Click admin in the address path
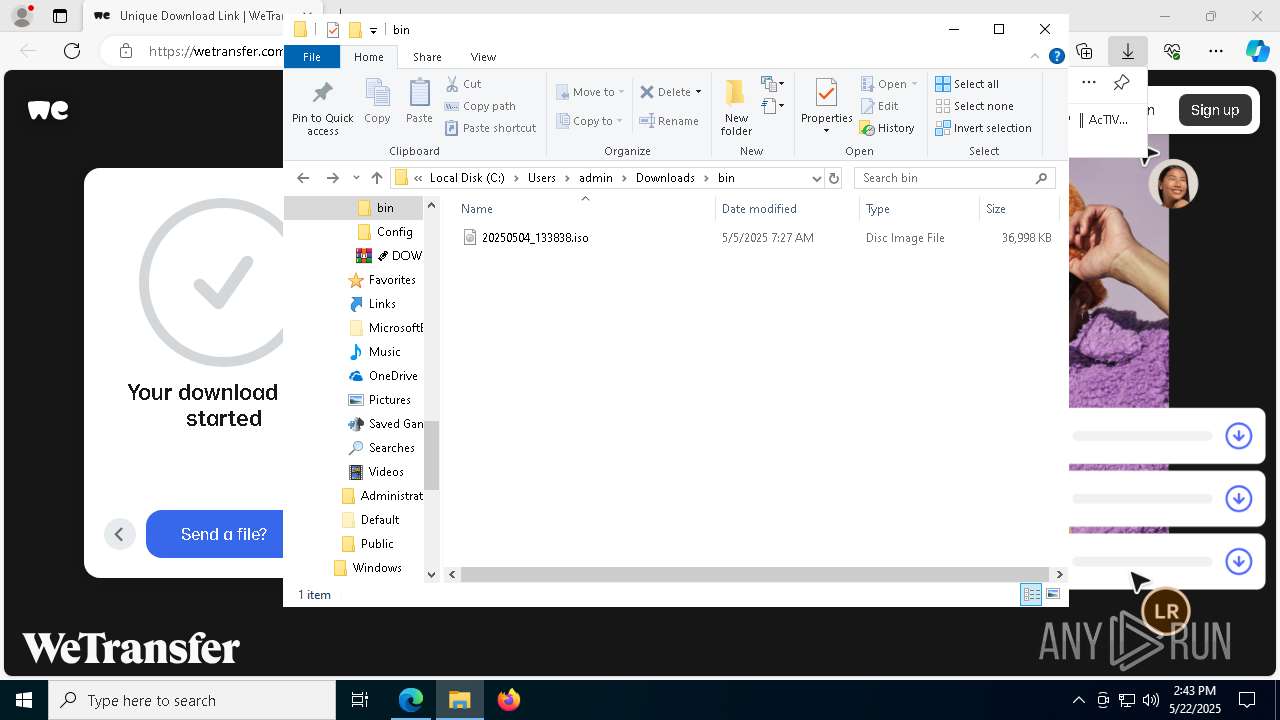 [x=595, y=178]
